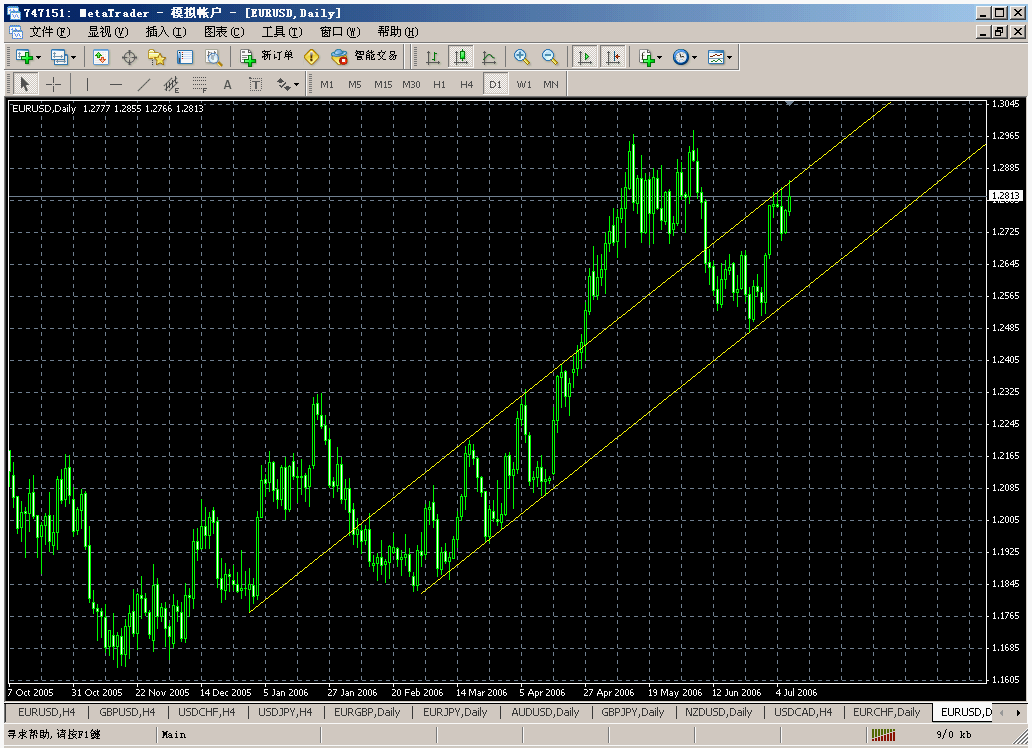This screenshot has width=1032, height=748.
Task: Open the Data Window crosshair icon
Action: pos(129,57)
